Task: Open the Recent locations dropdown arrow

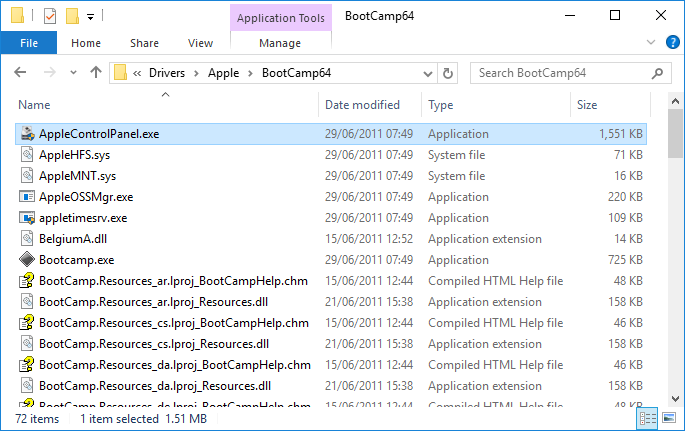Action: (x=73, y=73)
